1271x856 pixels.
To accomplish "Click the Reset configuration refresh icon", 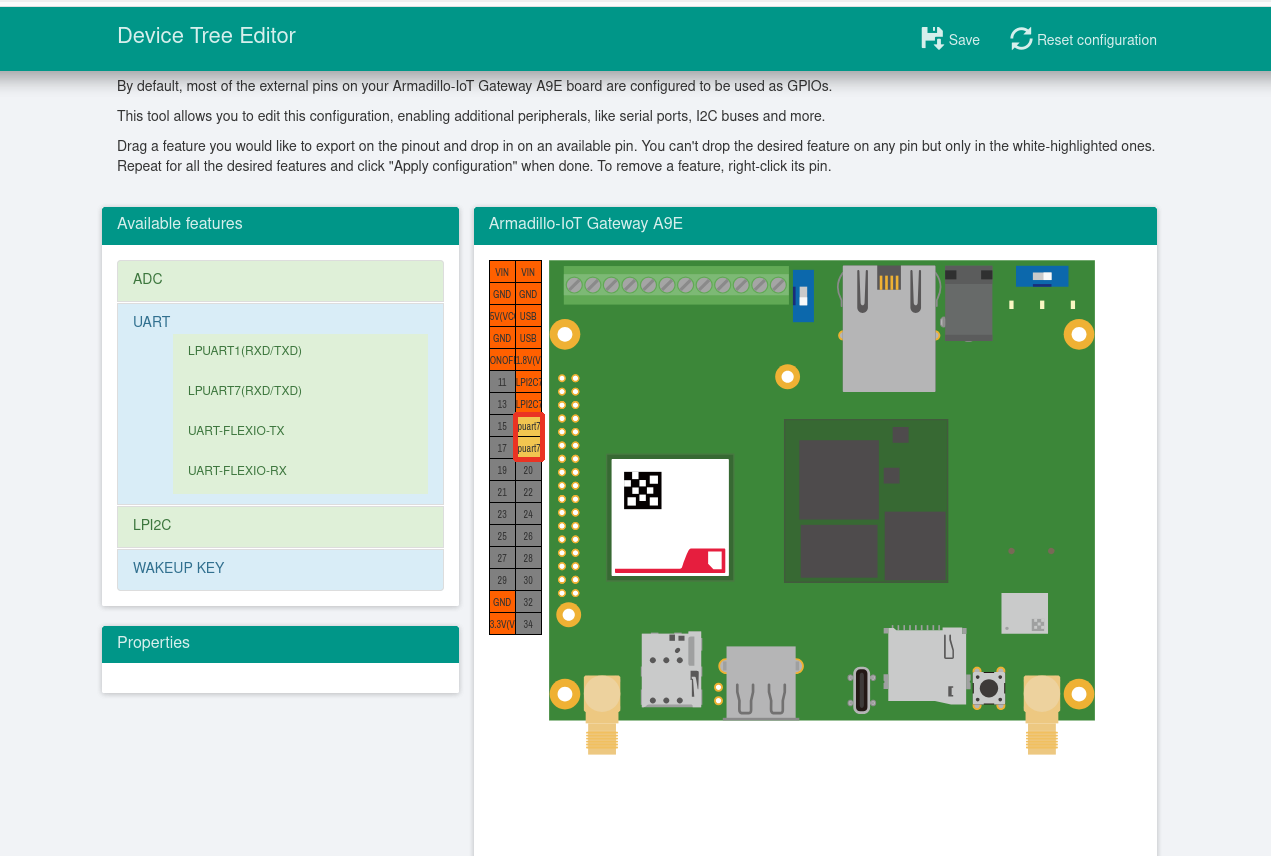I will tap(1021, 39).
